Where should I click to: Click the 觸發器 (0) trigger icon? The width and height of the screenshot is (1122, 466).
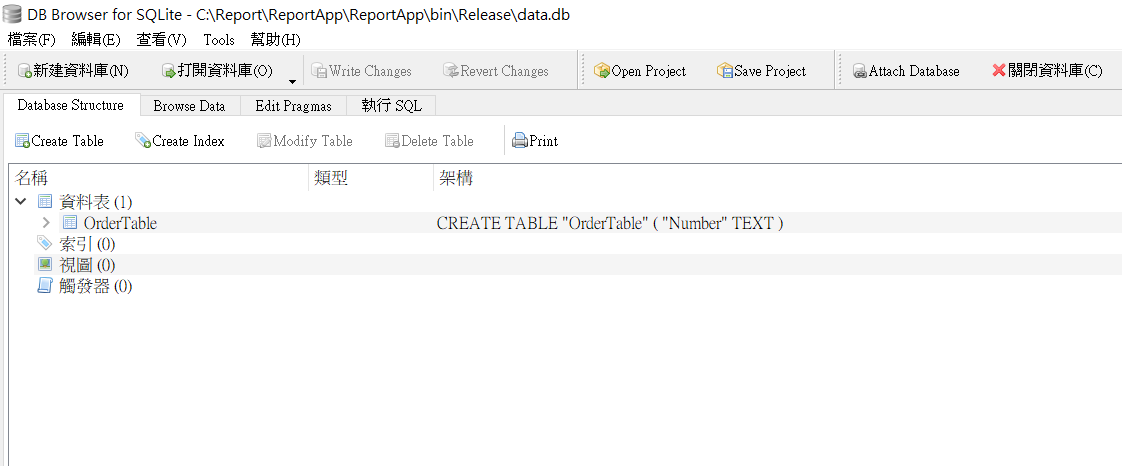[45, 286]
